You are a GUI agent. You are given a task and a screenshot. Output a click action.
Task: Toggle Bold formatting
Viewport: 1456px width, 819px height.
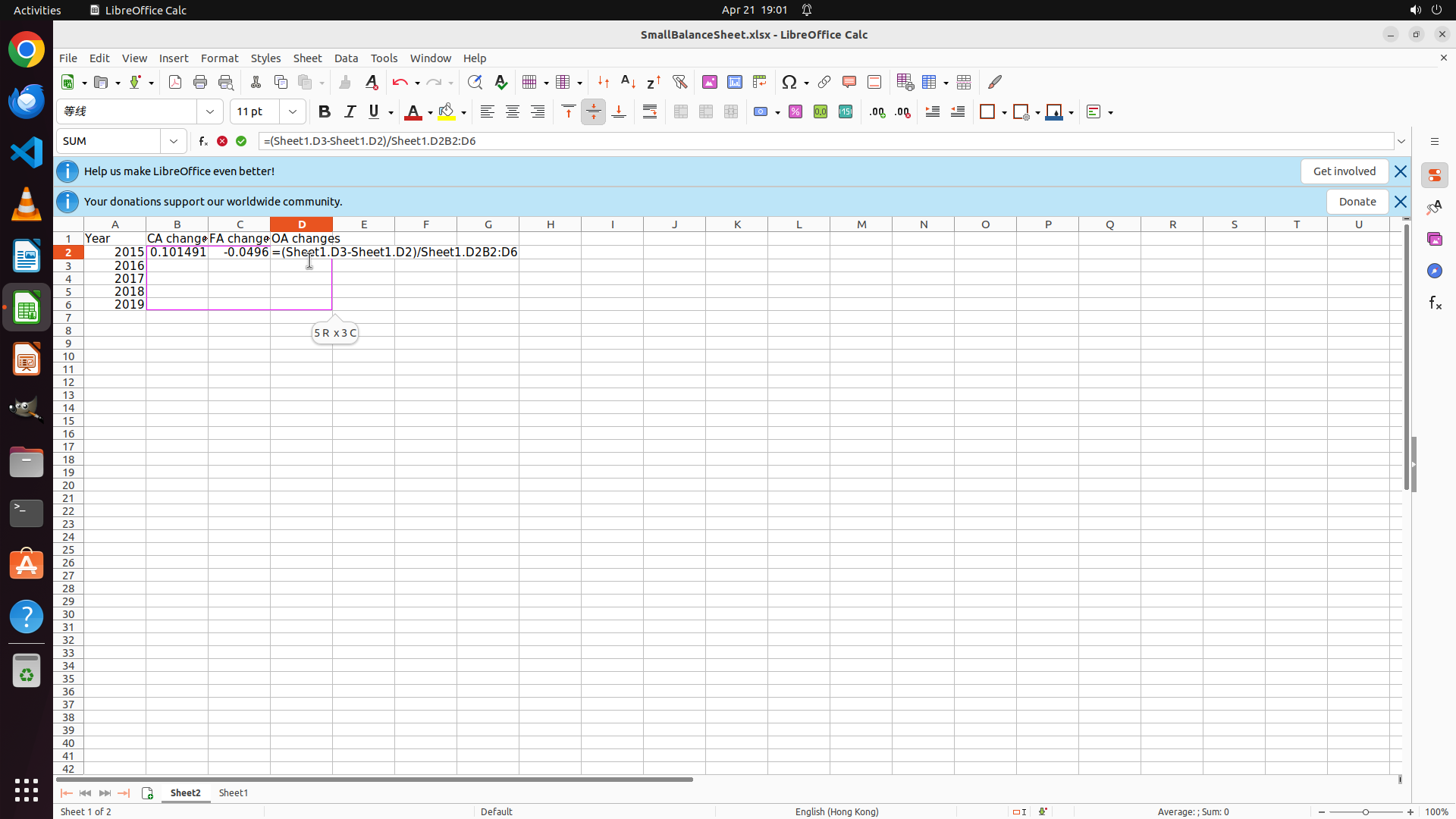point(325,112)
